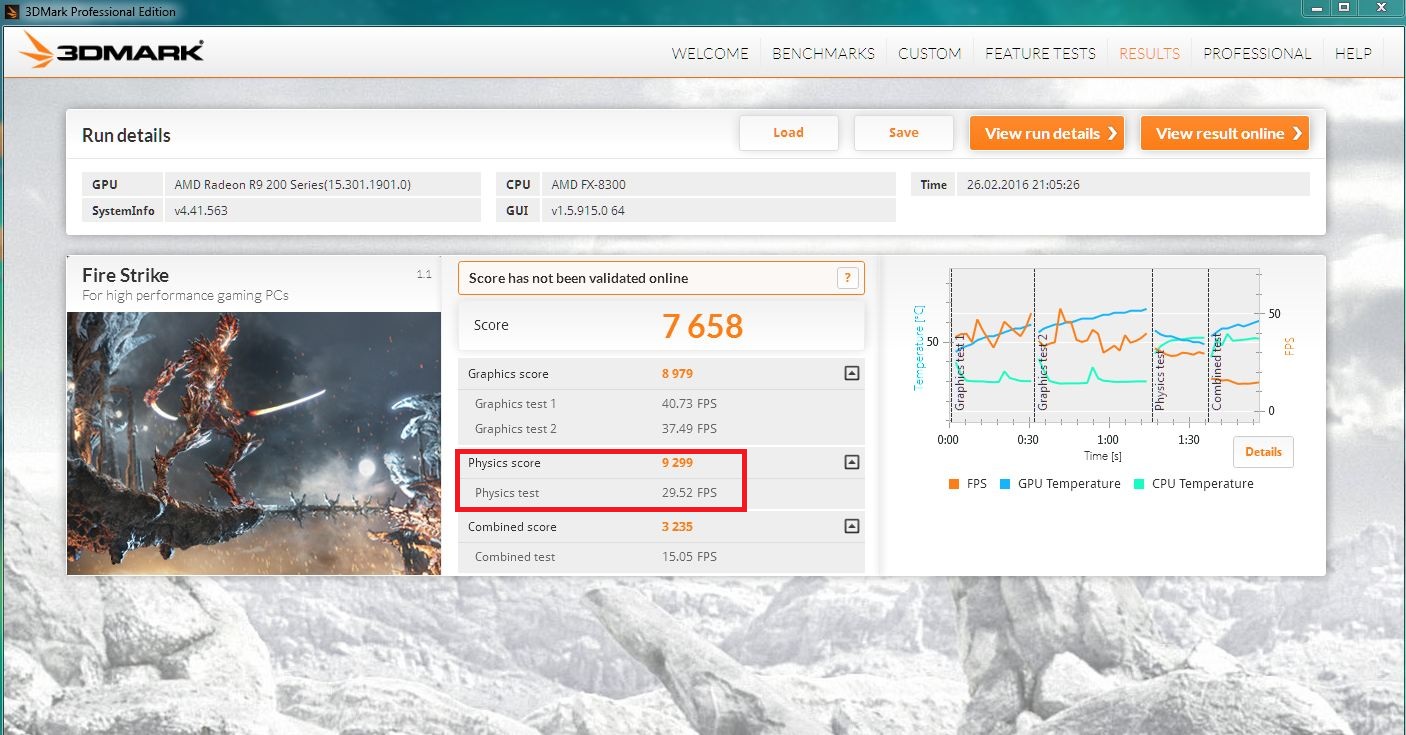Open the PROFESSIONAL tab
The height and width of the screenshot is (735, 1406).
click(1257, 54)
